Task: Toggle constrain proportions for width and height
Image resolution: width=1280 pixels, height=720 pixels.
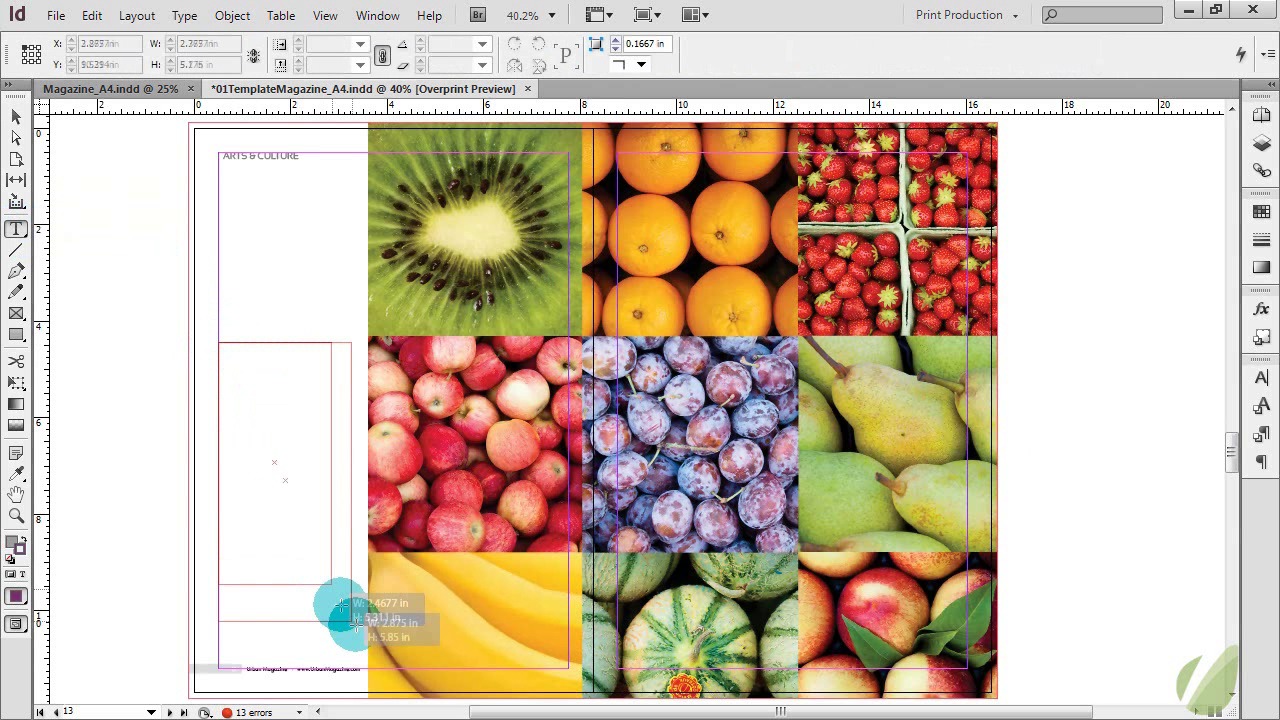Action: pyautogui.click(x=254, y=55)
